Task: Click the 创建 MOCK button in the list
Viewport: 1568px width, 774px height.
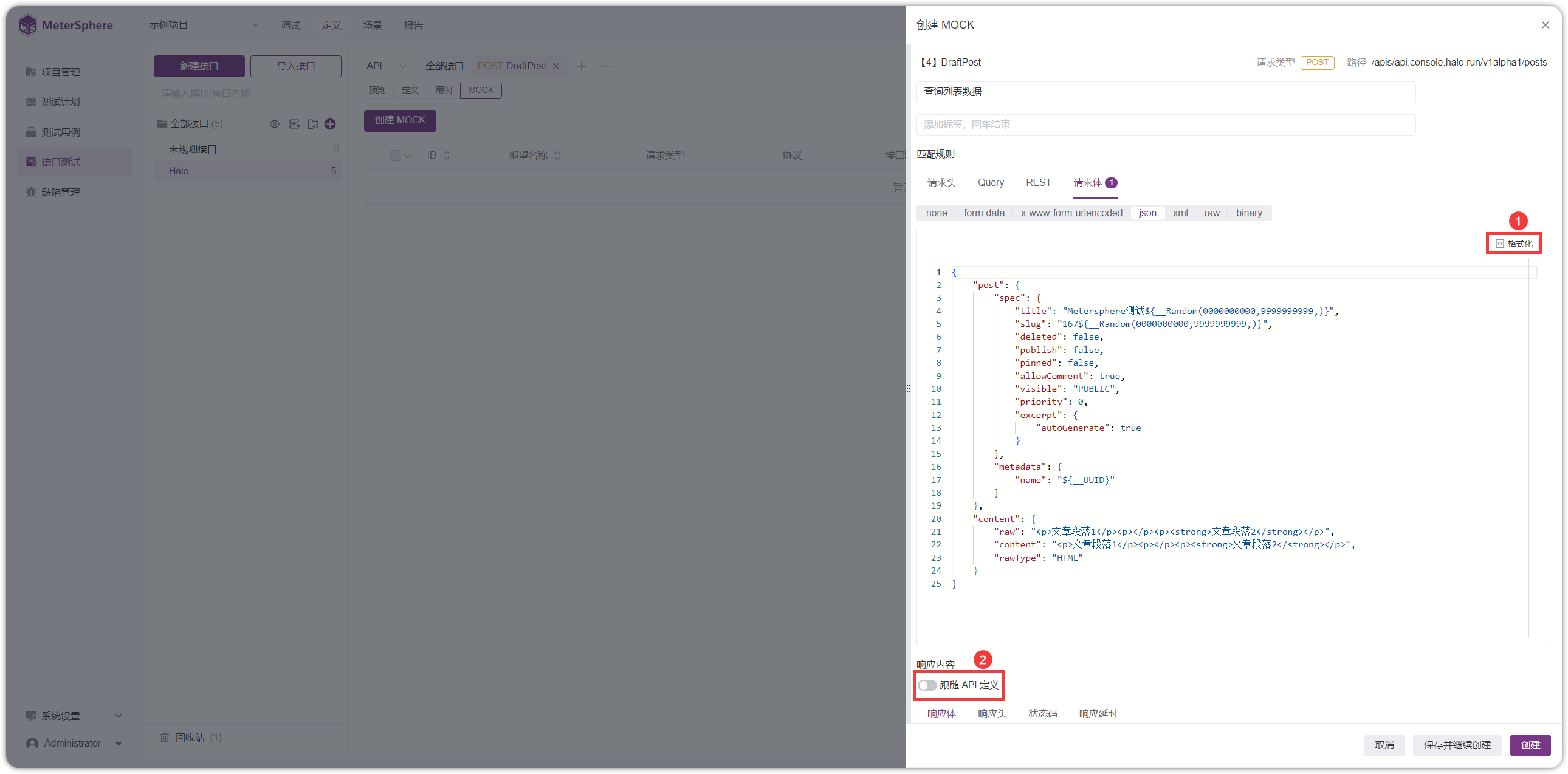Action: point(400,120)
